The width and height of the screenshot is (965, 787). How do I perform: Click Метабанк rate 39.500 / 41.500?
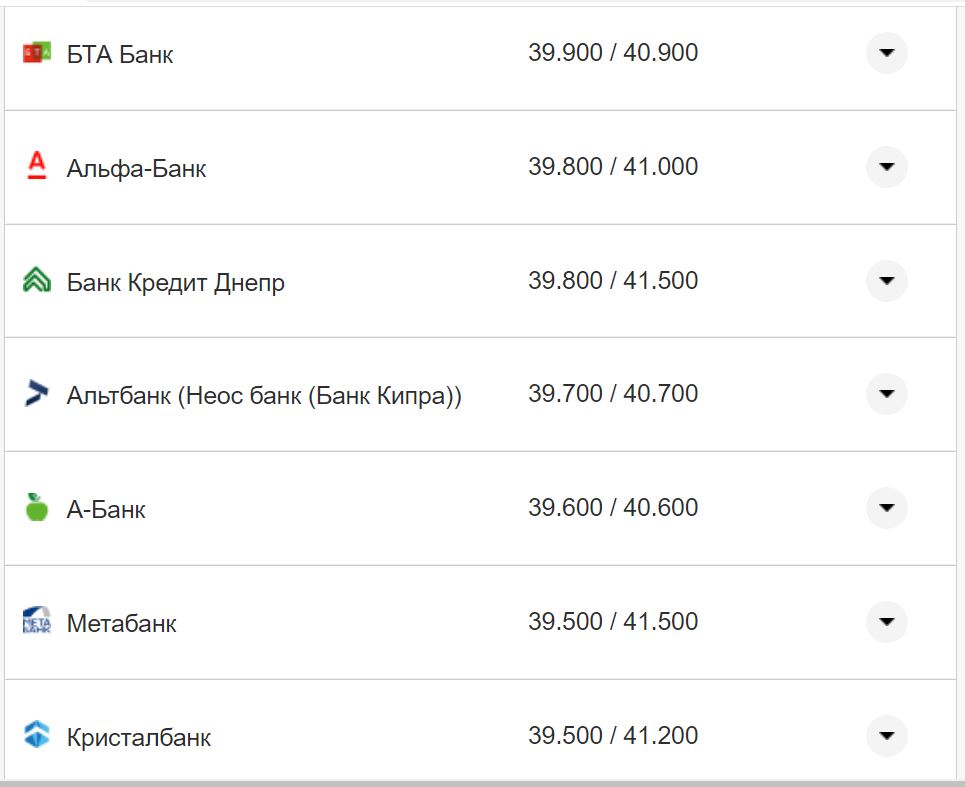(x=612, y=622)
